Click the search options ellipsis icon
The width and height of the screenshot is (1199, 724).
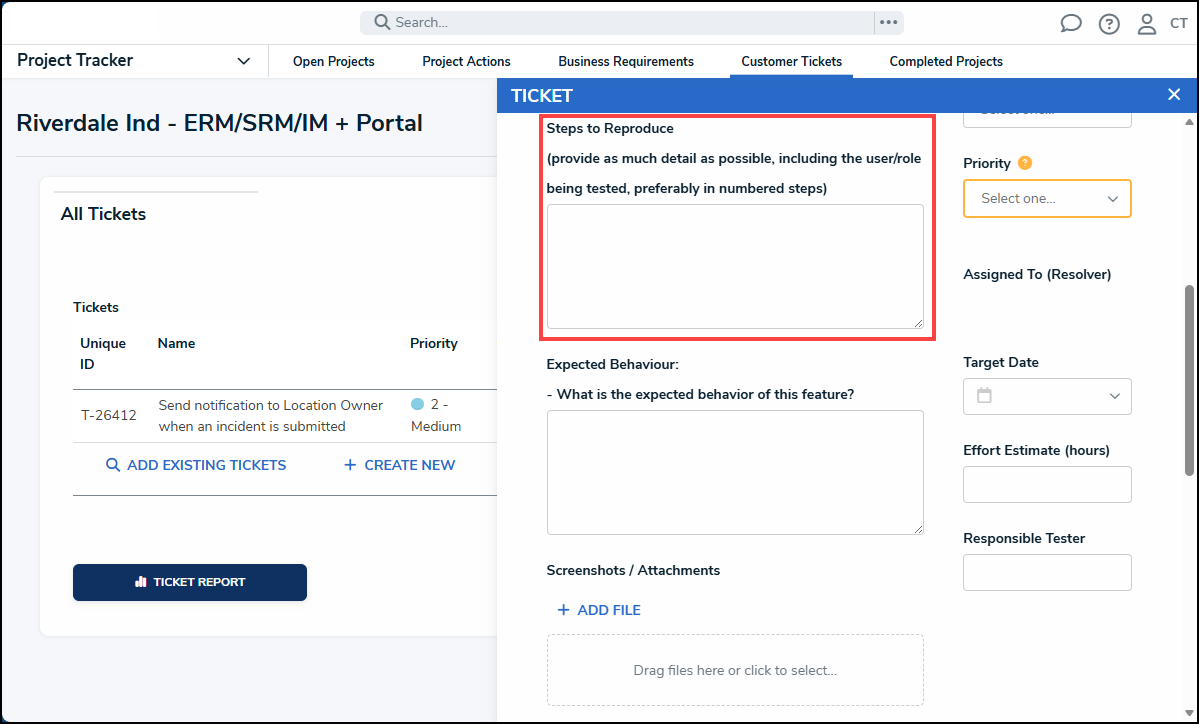[888, 22]
